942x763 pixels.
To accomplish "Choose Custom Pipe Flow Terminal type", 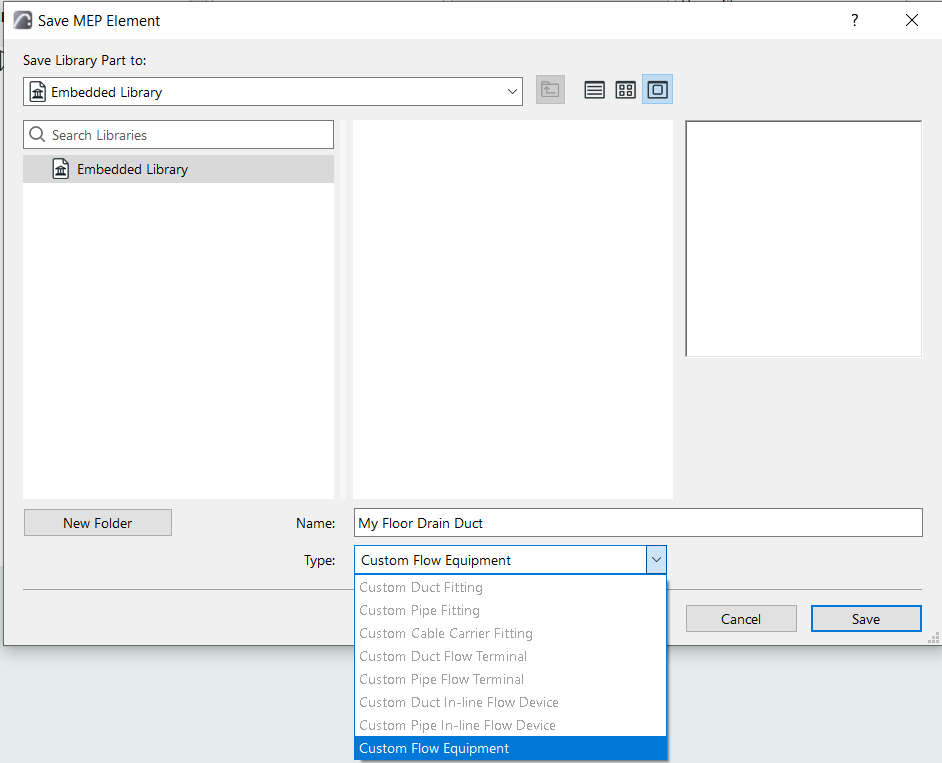I will point(510,679).
